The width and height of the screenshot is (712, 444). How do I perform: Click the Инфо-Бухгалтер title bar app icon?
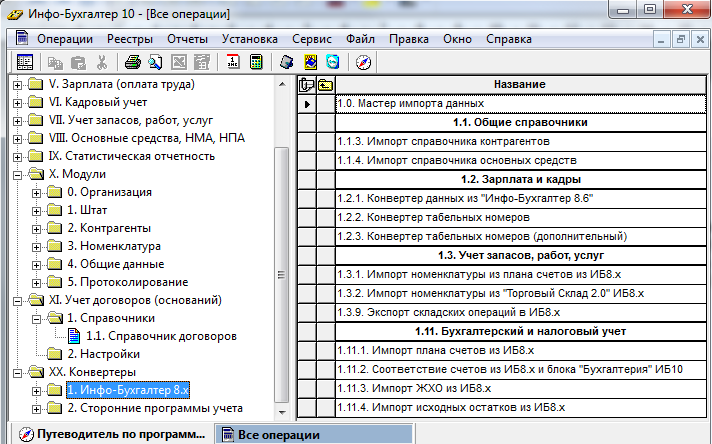click(15, 14)
